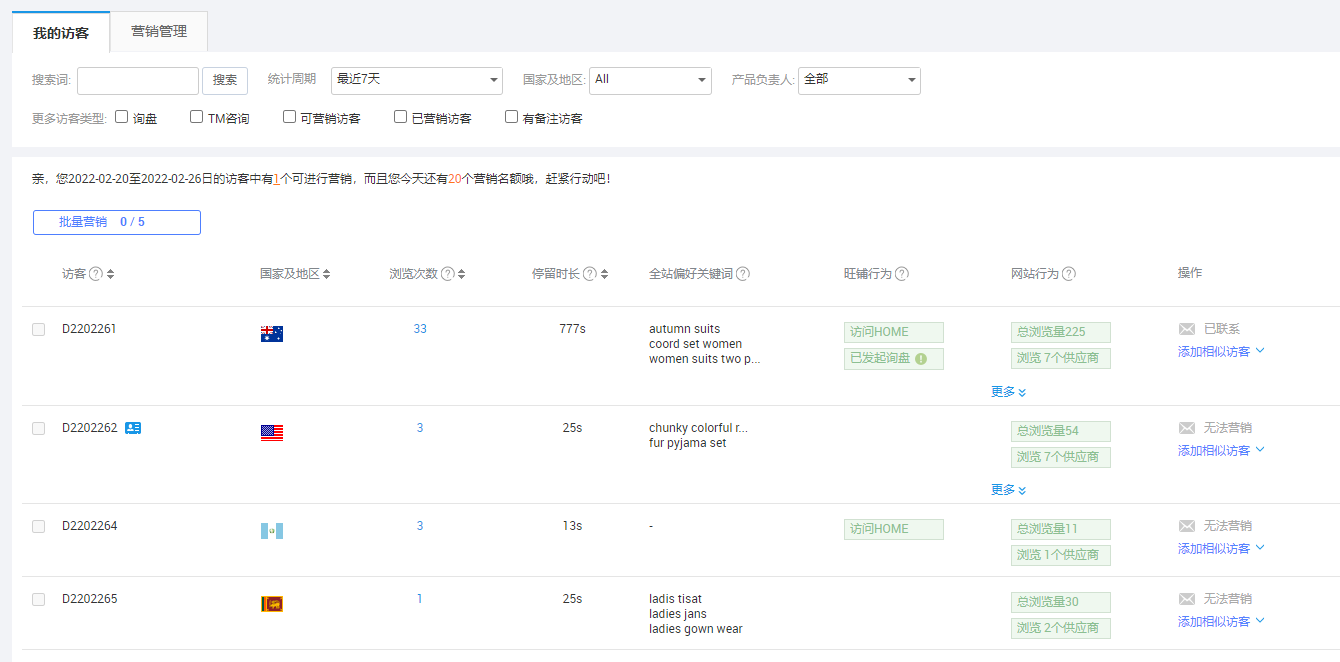Screen dimensions: 1340x662
Task: Click the help icon next to 旺铺行为 column
Action: click(x=903, y=272)
